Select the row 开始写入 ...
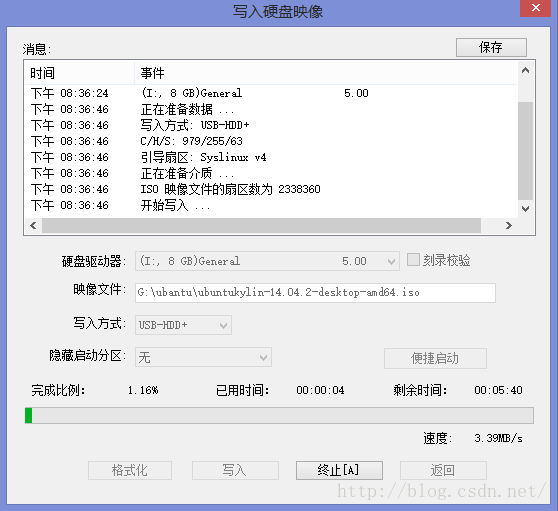 [271, 205]
